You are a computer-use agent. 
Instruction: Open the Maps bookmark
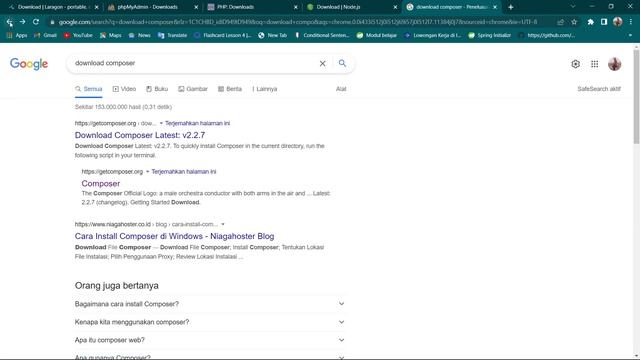111,36
